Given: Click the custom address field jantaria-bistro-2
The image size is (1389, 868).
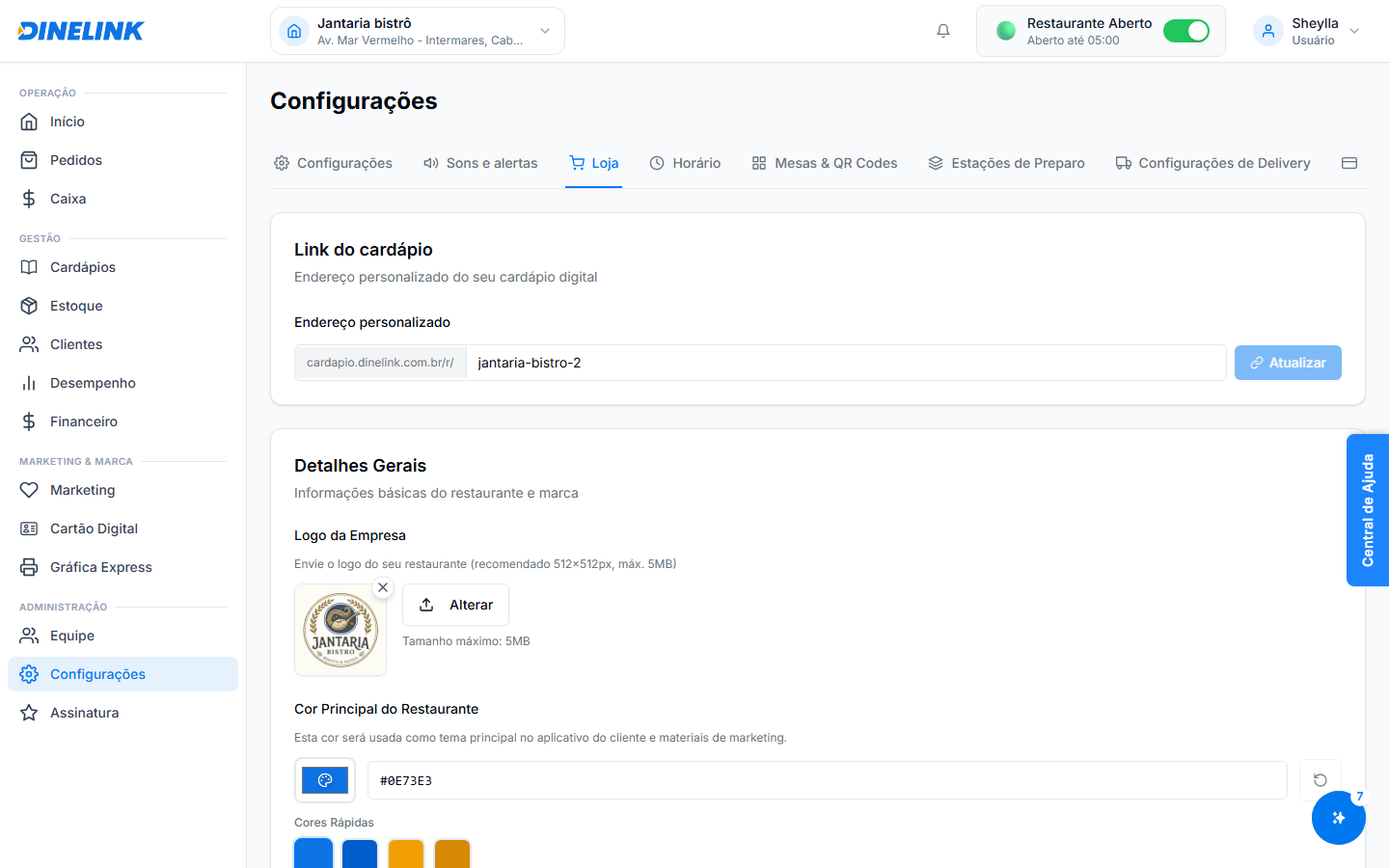Looking at the screenshot, I should coord(846,363).
